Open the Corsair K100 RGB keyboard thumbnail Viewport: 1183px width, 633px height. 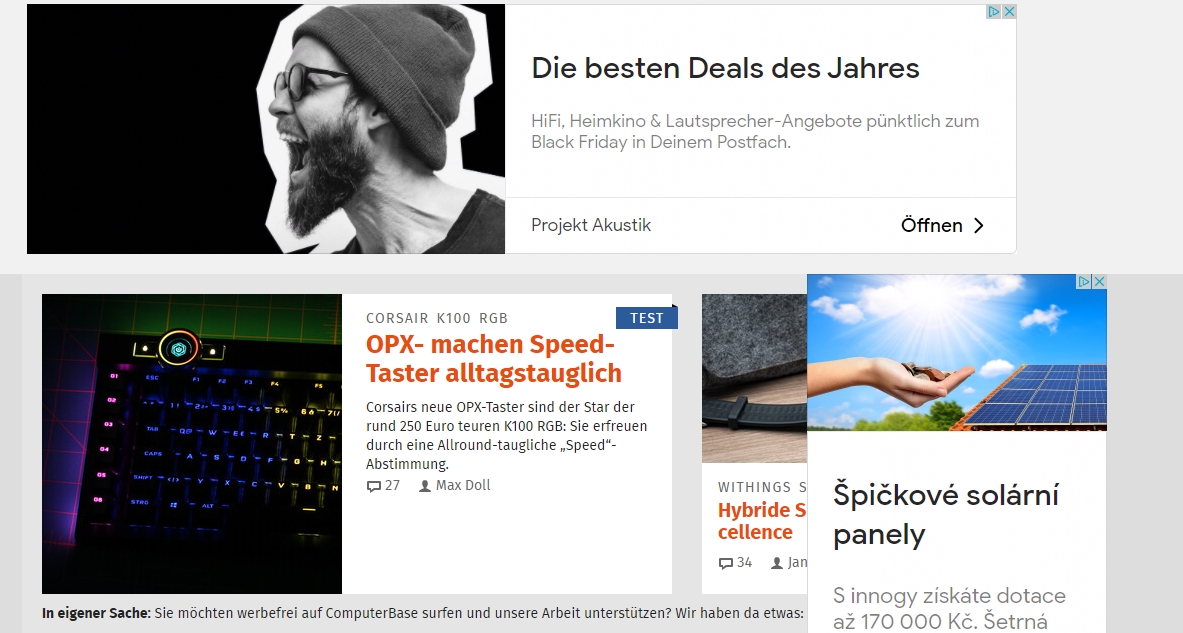(x=192, y=444)
